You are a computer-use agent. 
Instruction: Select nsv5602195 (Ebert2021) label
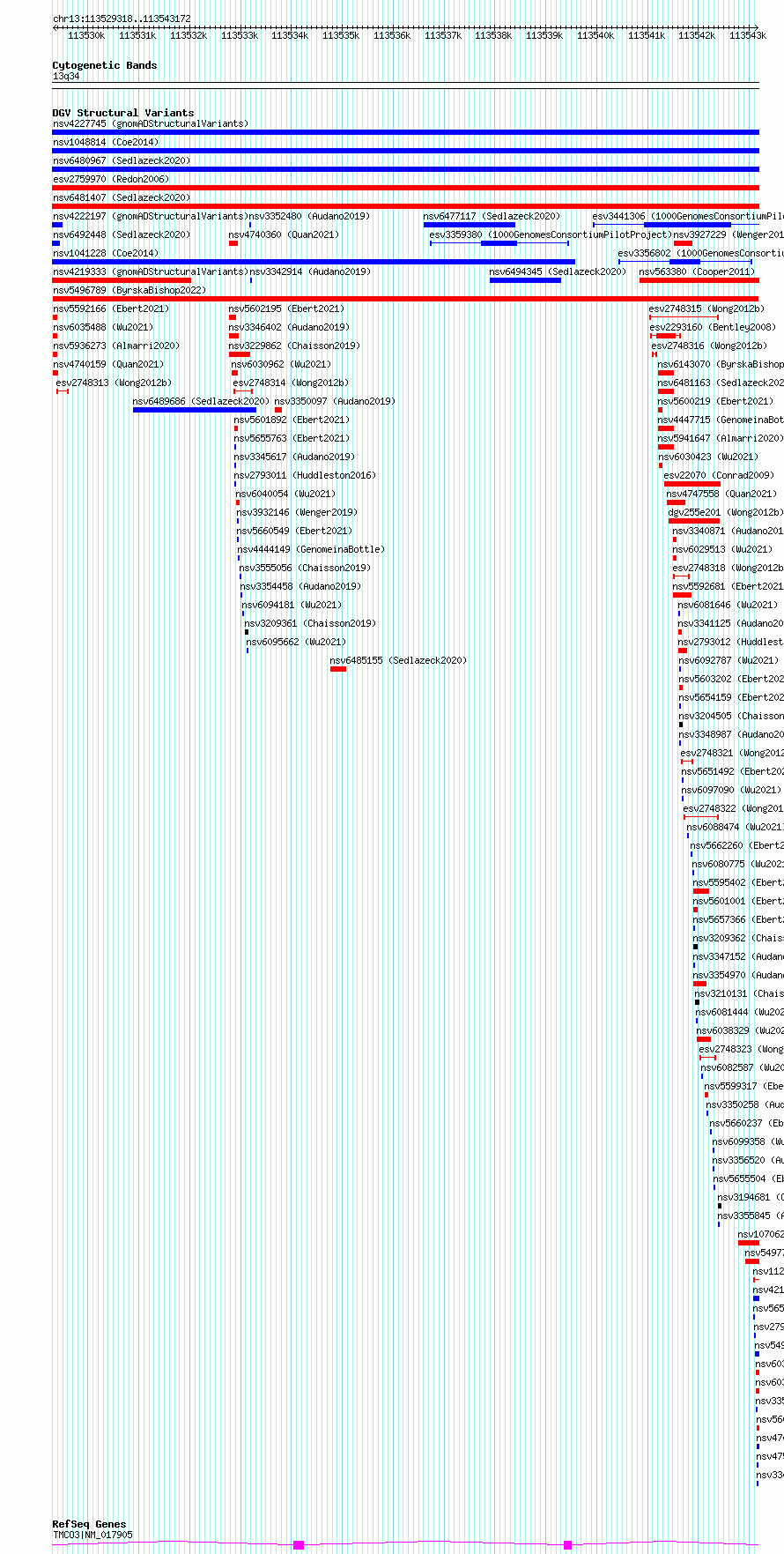tap(287, 309)
